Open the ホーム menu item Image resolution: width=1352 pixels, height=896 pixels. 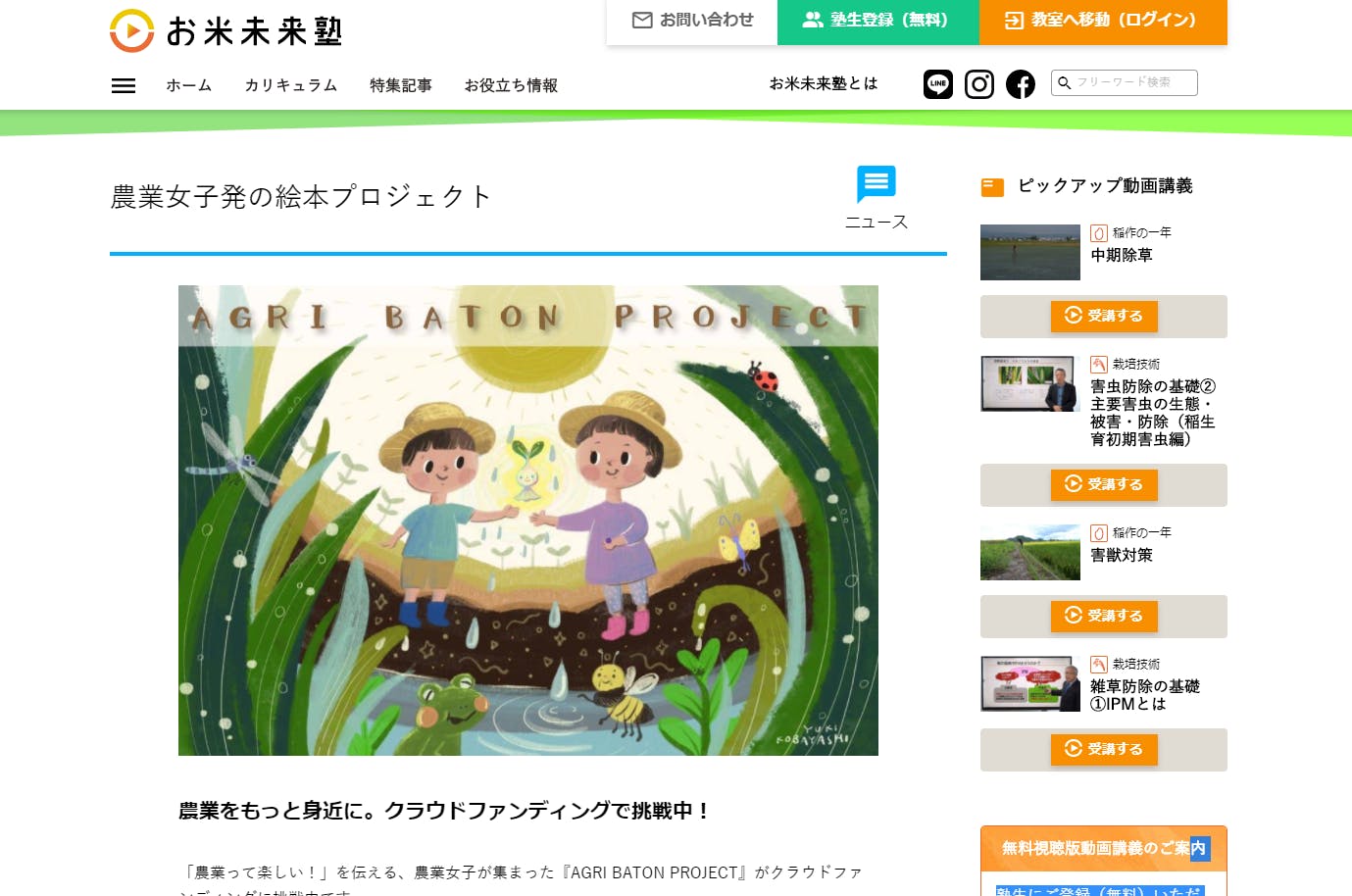[189, 85]
